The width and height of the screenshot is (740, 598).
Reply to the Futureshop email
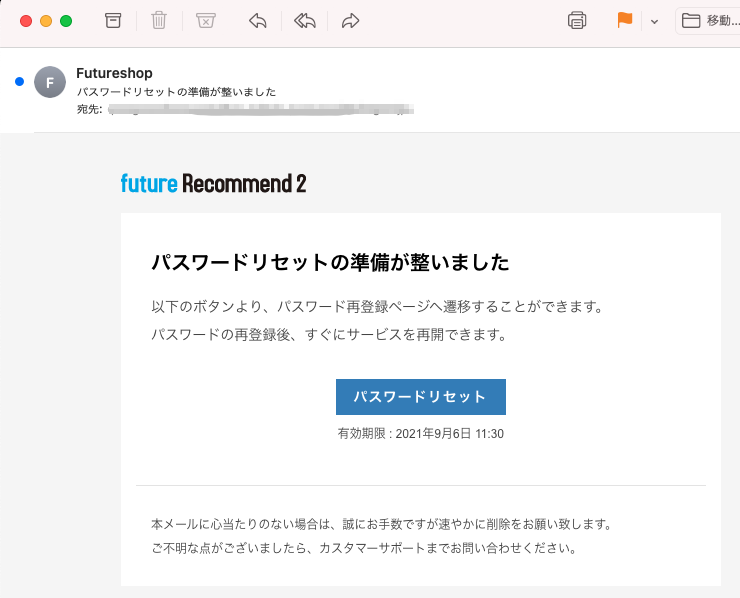click(x=258, y=21)
